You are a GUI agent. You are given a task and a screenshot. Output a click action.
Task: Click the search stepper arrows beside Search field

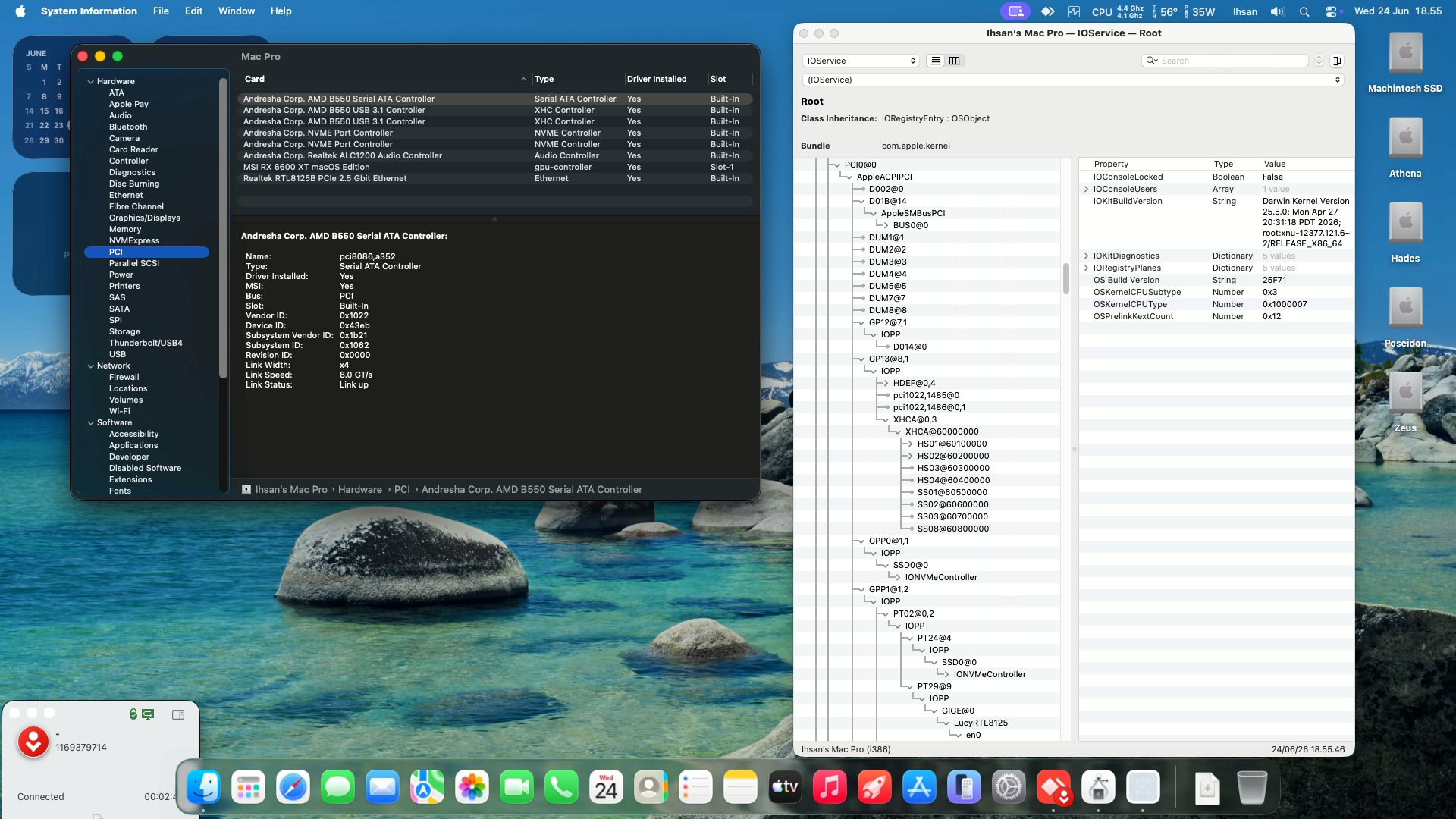pyautogui.click(x=1319, y=61)
